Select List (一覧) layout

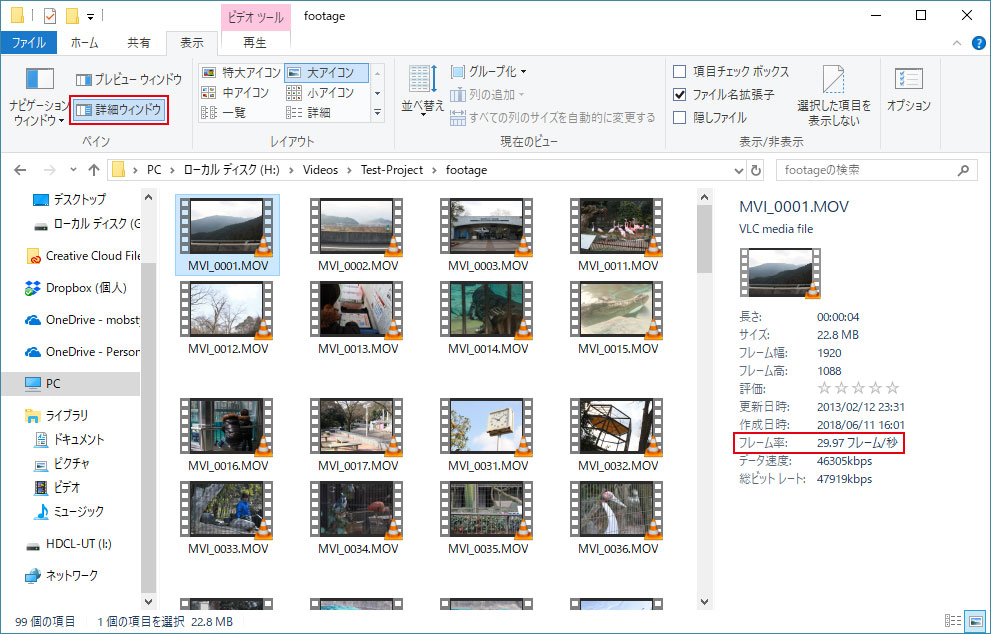[x=224, y=113]
